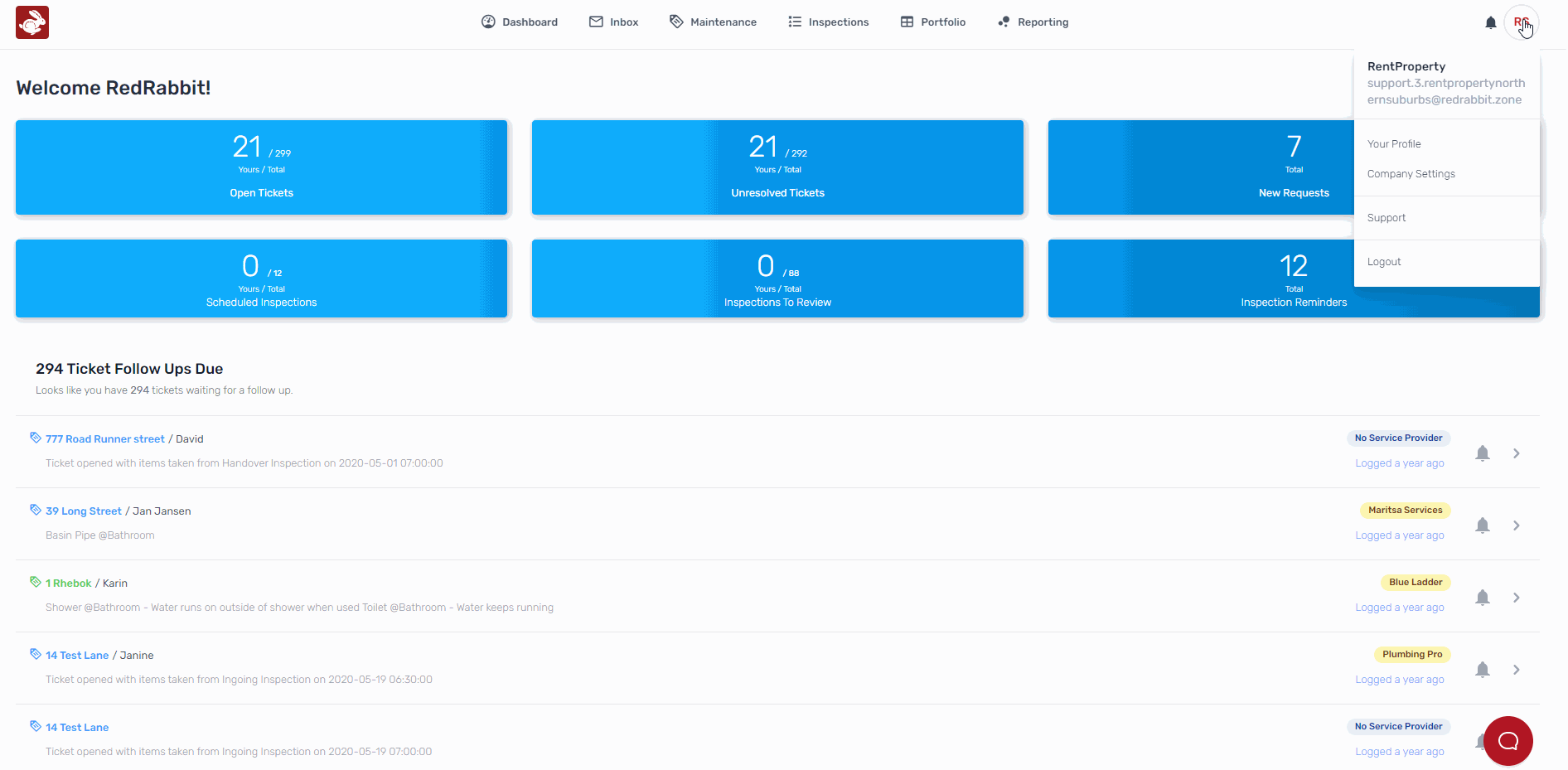Open the Open Tickets card
The image size is (1568, 770).
click(x=261, y=167)
